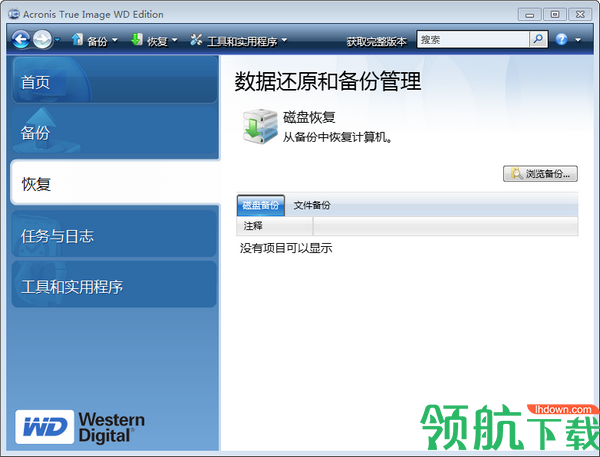Click the 获取完整版本 link

(377, 41)
